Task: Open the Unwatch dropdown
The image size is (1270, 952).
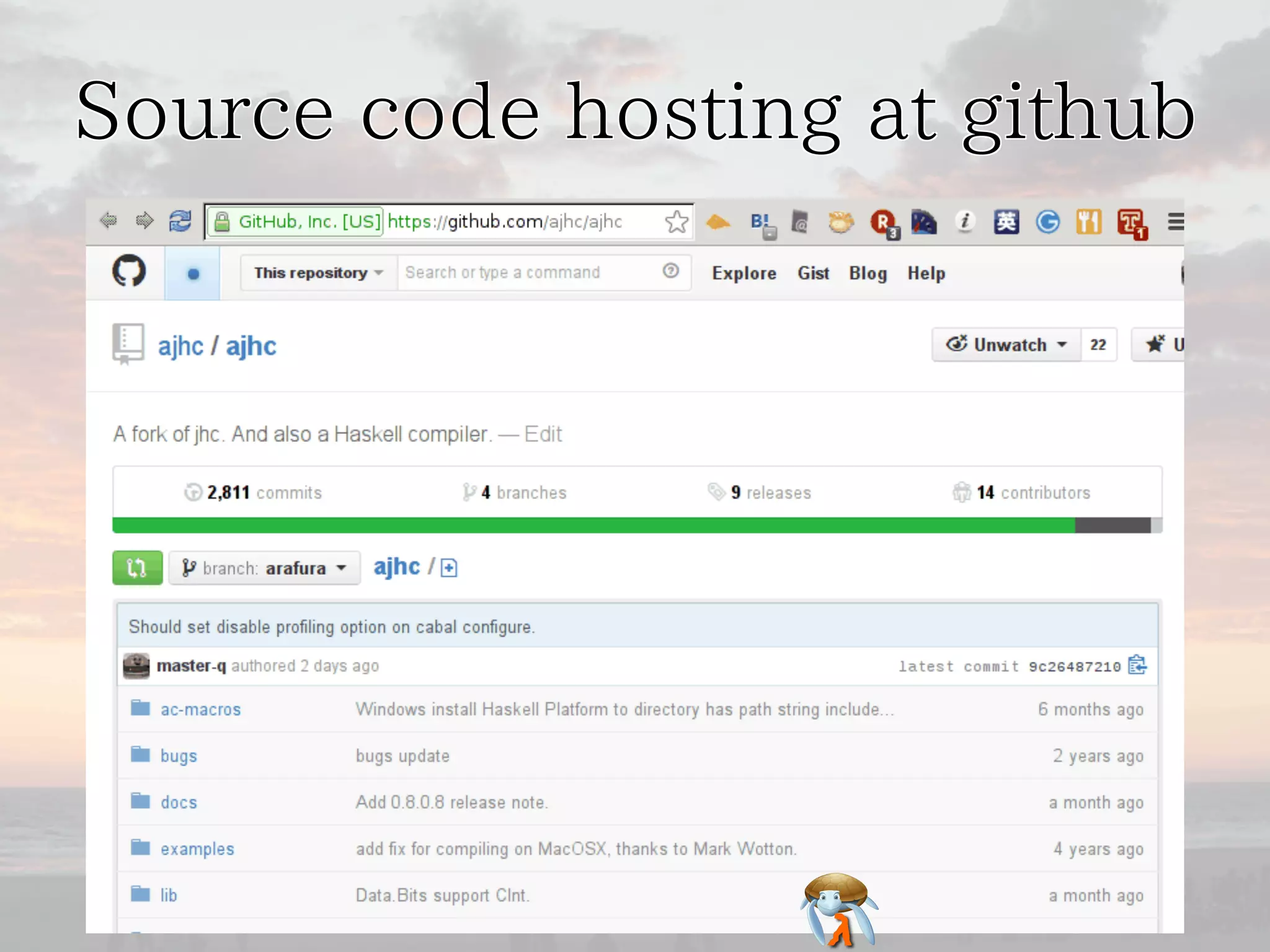Action: (1006, 345)
